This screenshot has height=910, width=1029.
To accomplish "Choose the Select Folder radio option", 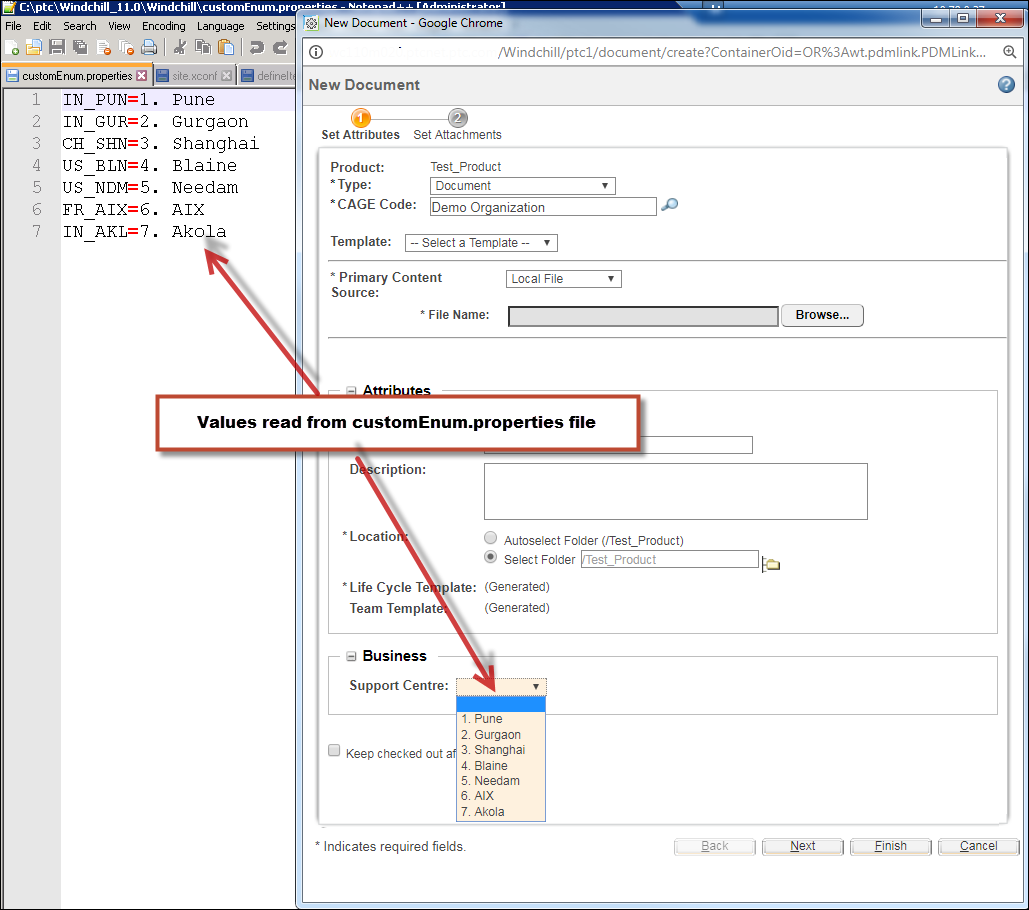I will [490, 558].
